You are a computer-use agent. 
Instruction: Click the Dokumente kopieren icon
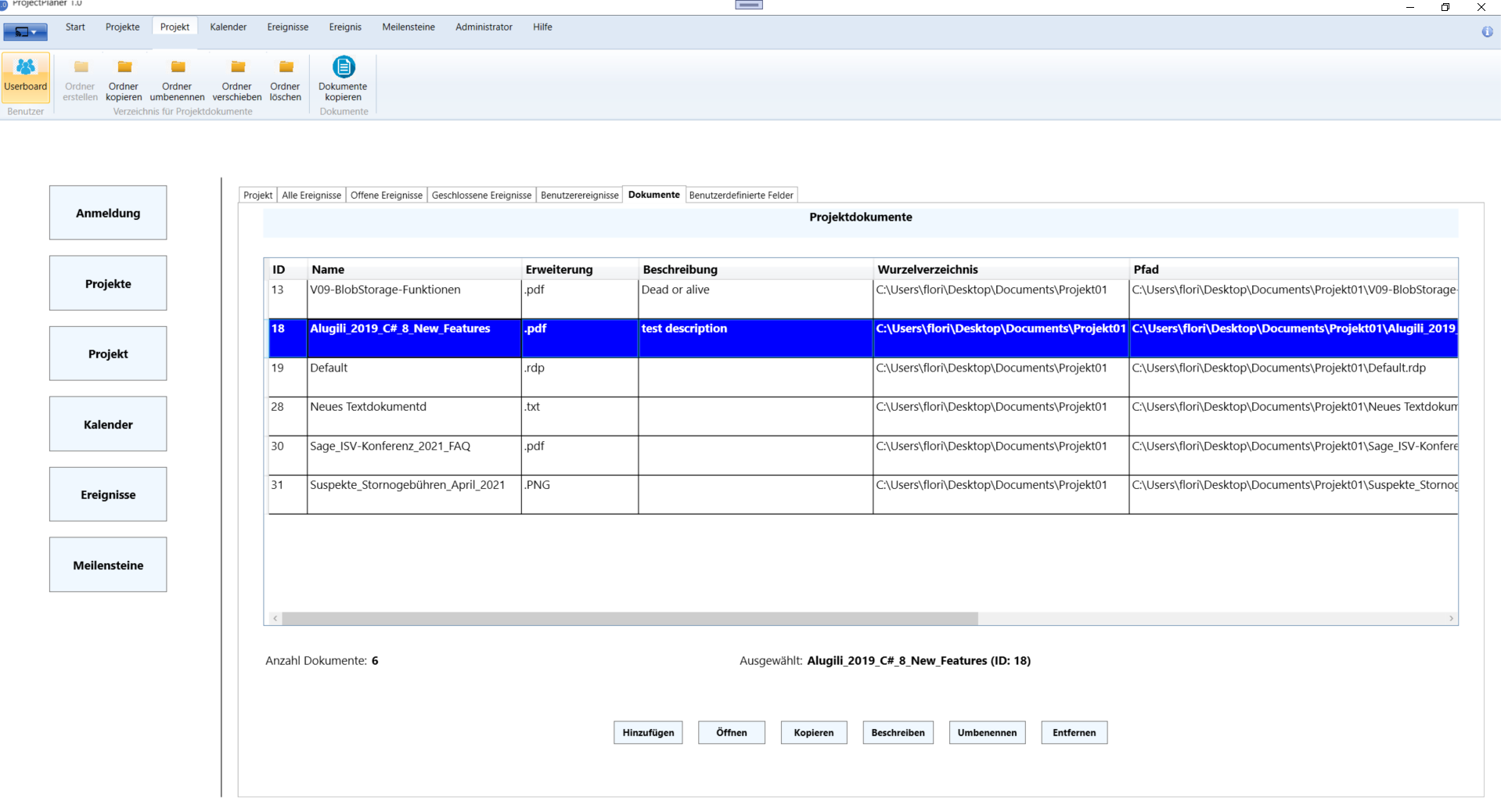point(343,79)
